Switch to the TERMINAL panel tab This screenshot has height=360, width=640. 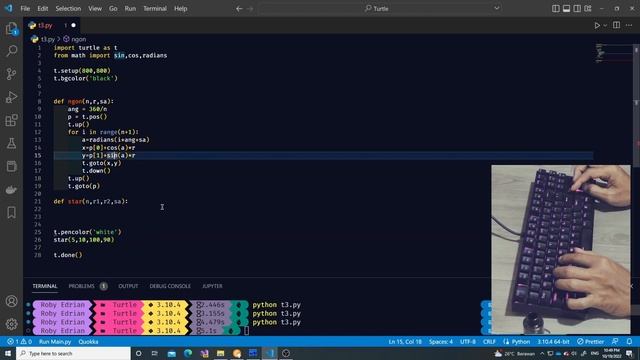pos(45,286)
